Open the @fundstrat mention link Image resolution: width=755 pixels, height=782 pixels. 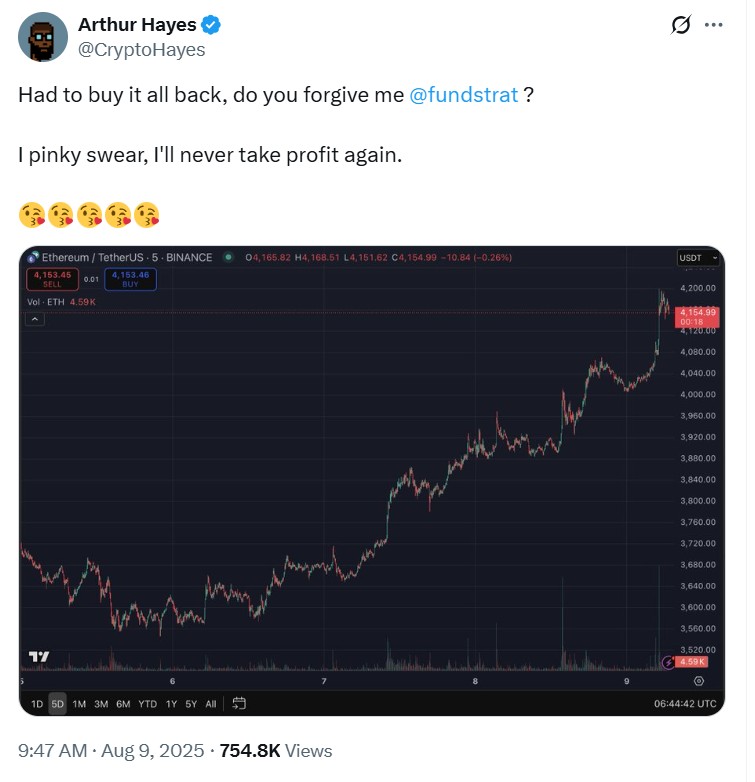(464, 96)
